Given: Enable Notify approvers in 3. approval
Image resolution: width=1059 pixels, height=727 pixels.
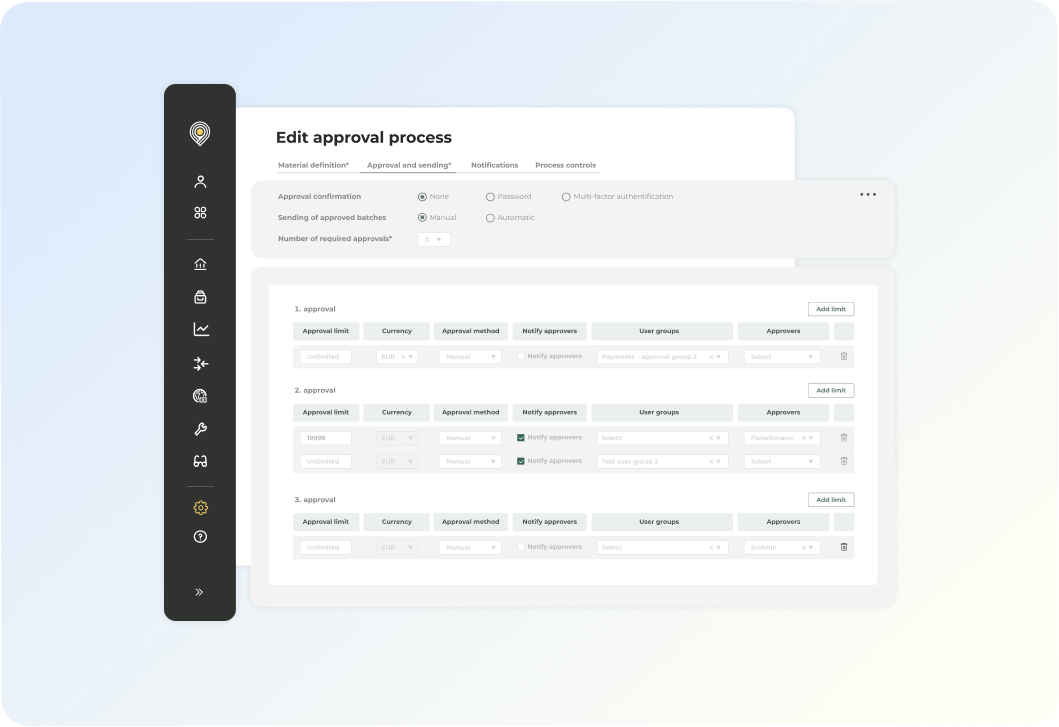Looking at the screenshot, I should (521, 547).
